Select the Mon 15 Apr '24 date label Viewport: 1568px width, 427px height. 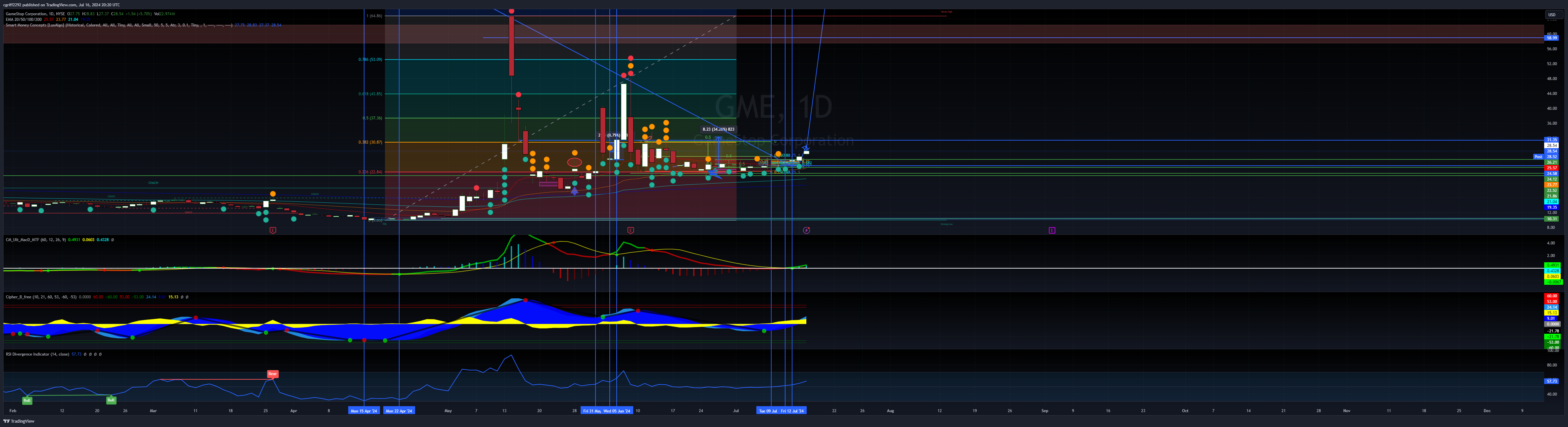[364, 410]
